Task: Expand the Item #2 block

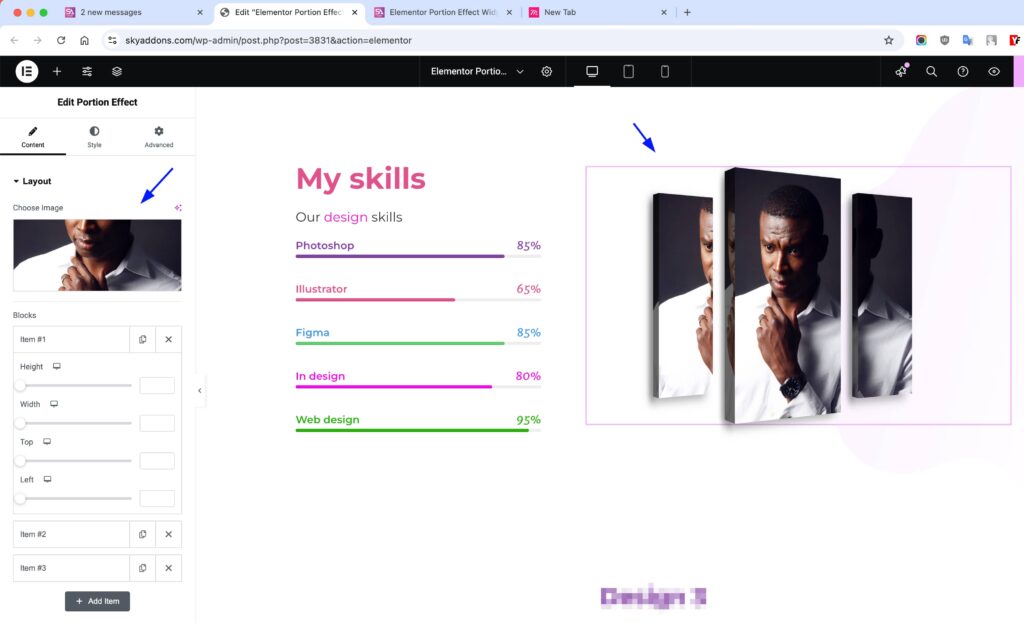Action: point(71,534)
